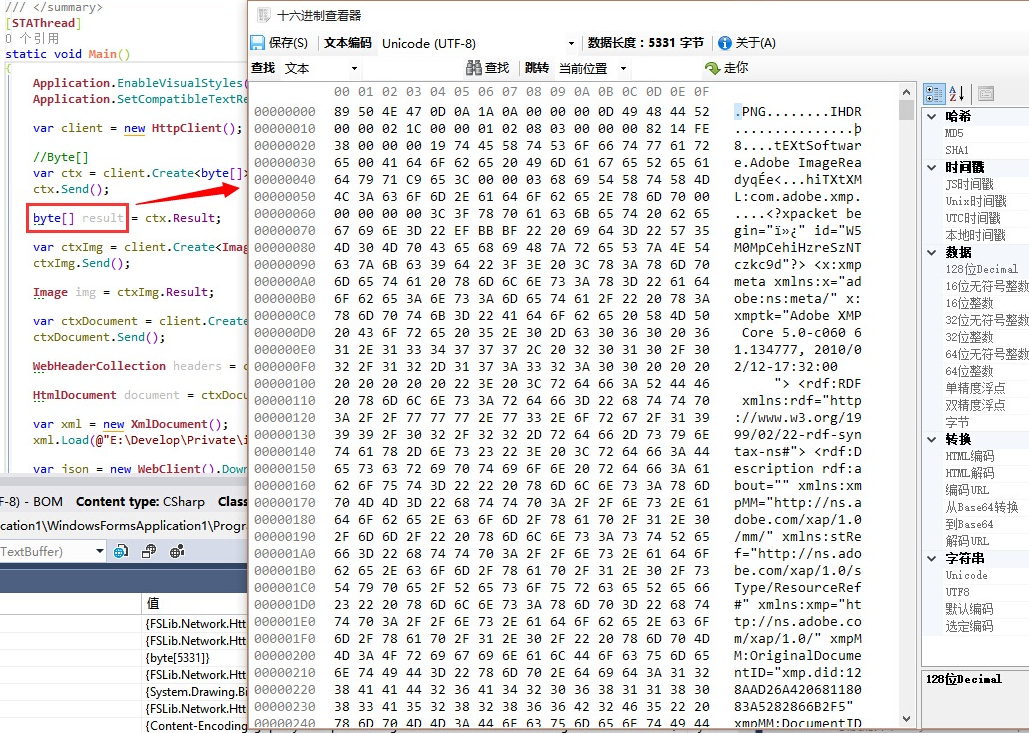Open the TextBuffer dropdown in Visual Studio
The width and height of the screenshot is (1029, 733).
click(100, 551)
